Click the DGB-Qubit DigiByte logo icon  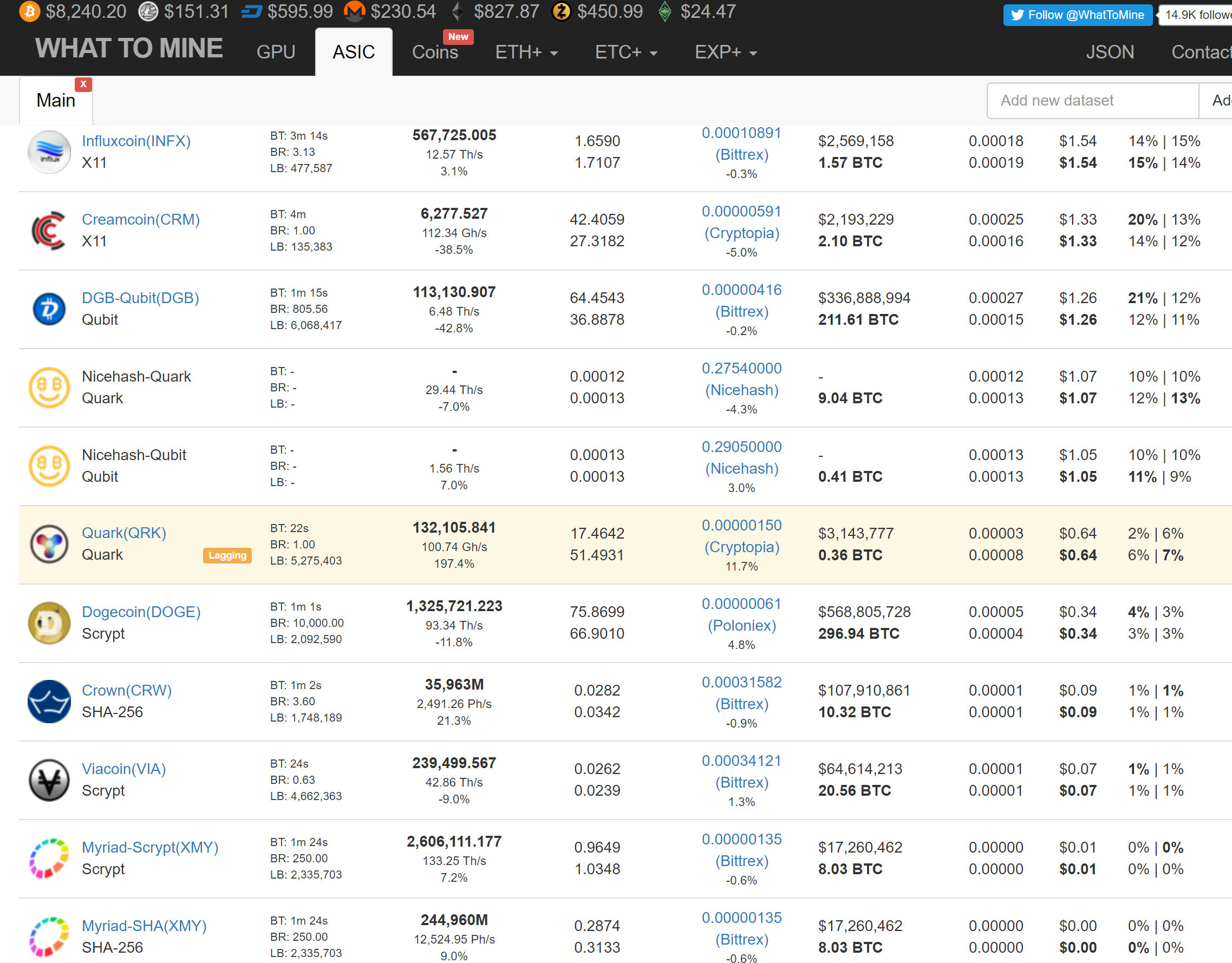[49, 309]
